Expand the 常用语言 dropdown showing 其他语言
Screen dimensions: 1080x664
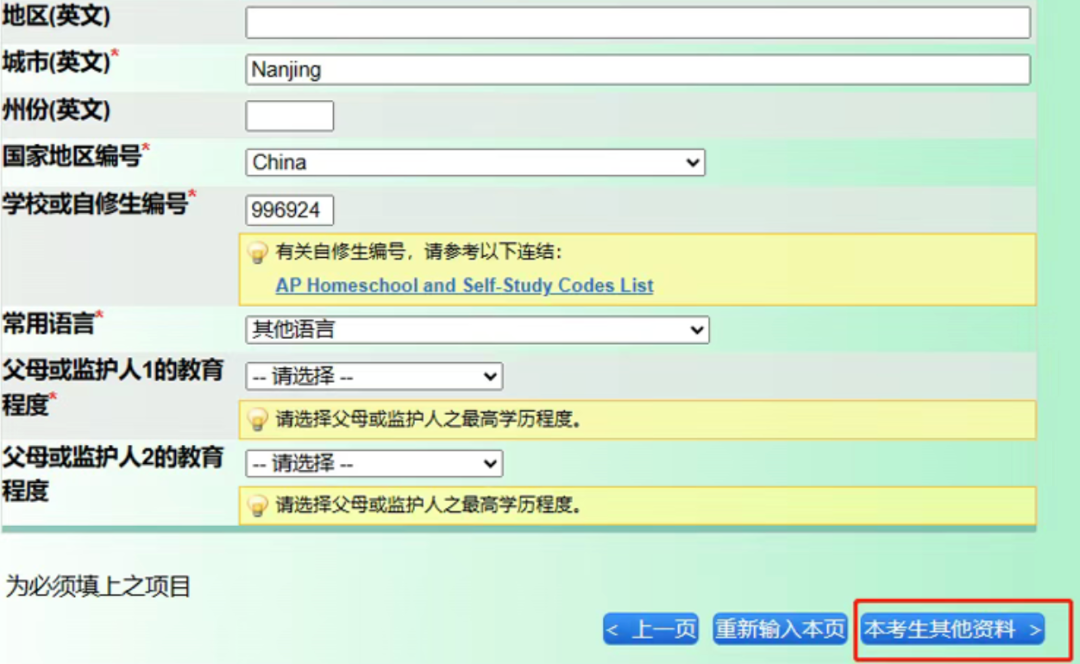point(477,330)
